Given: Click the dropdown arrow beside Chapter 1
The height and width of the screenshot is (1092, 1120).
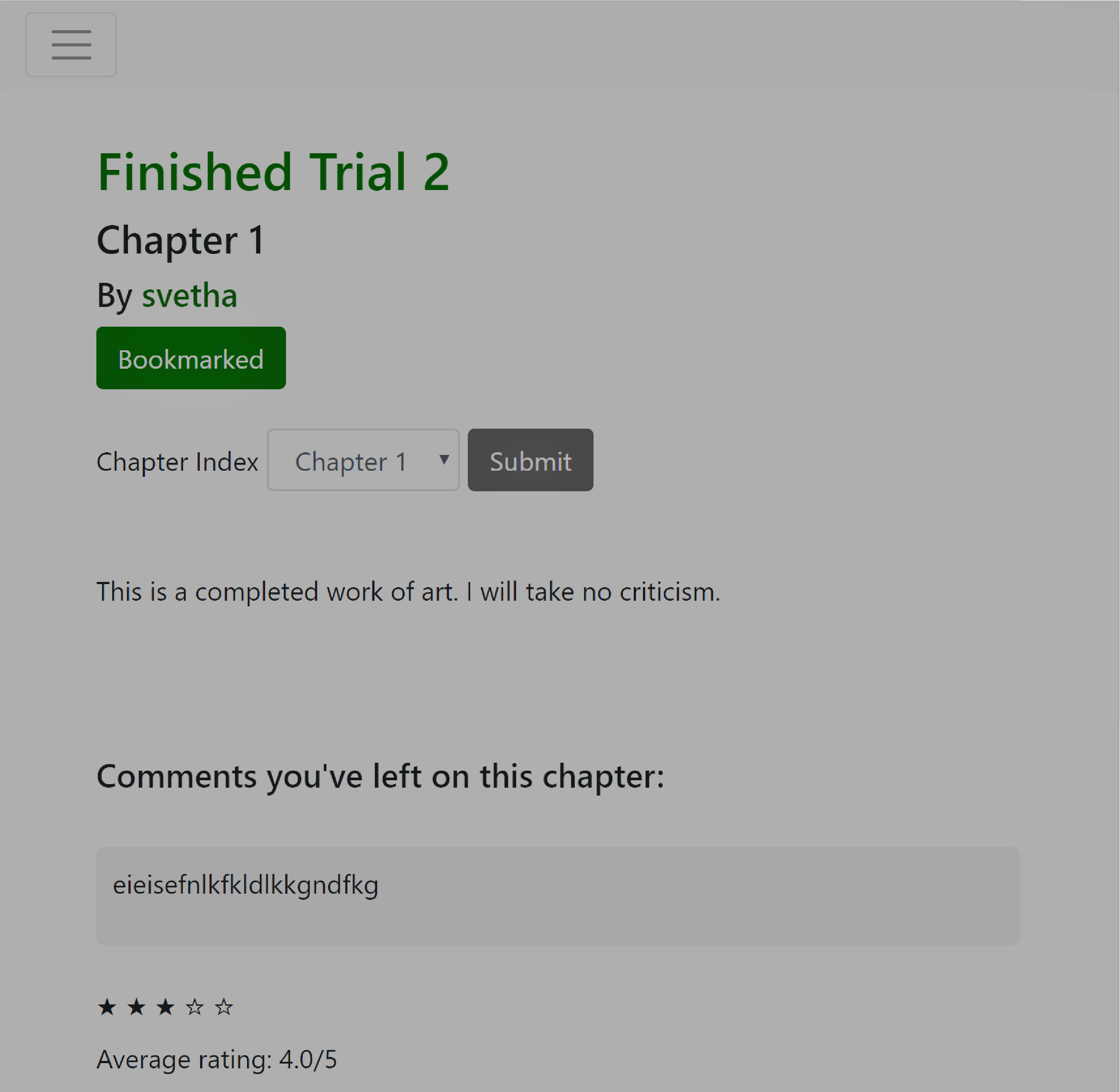Looking at the screenshot, I should (444, 459).
